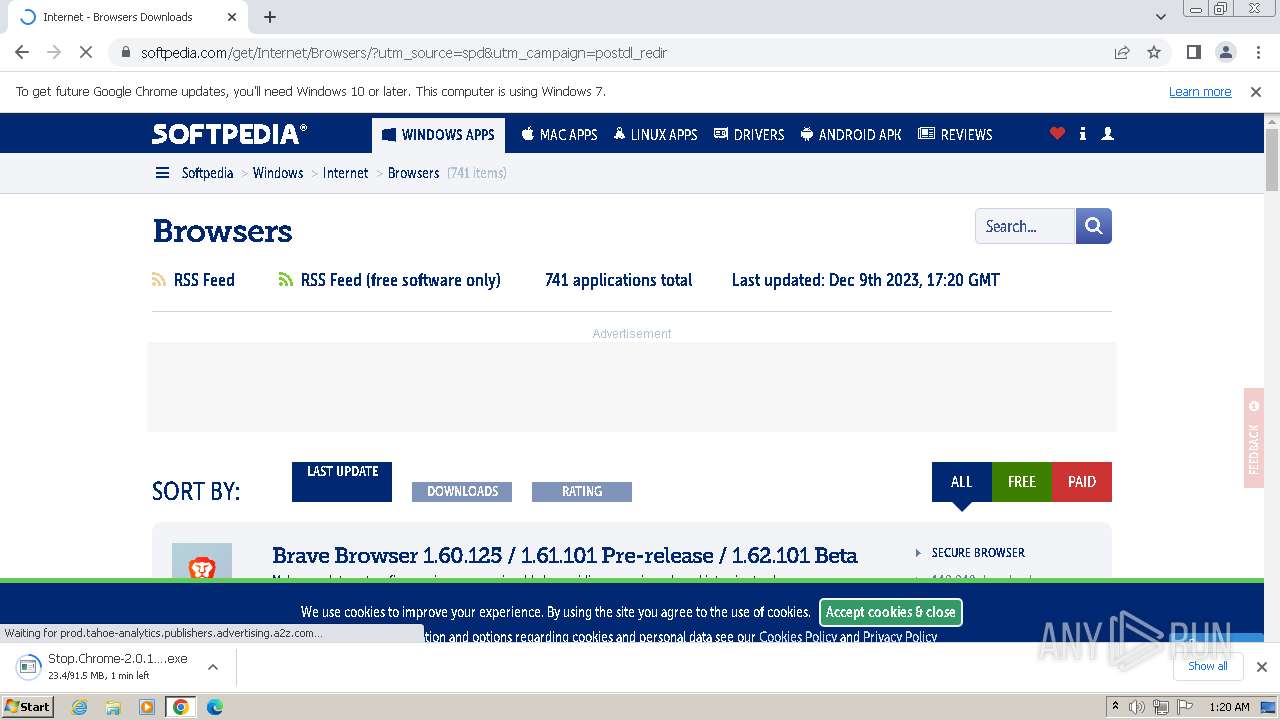
Task: Click the info icon in the header
Action: tap(1083, 133)
